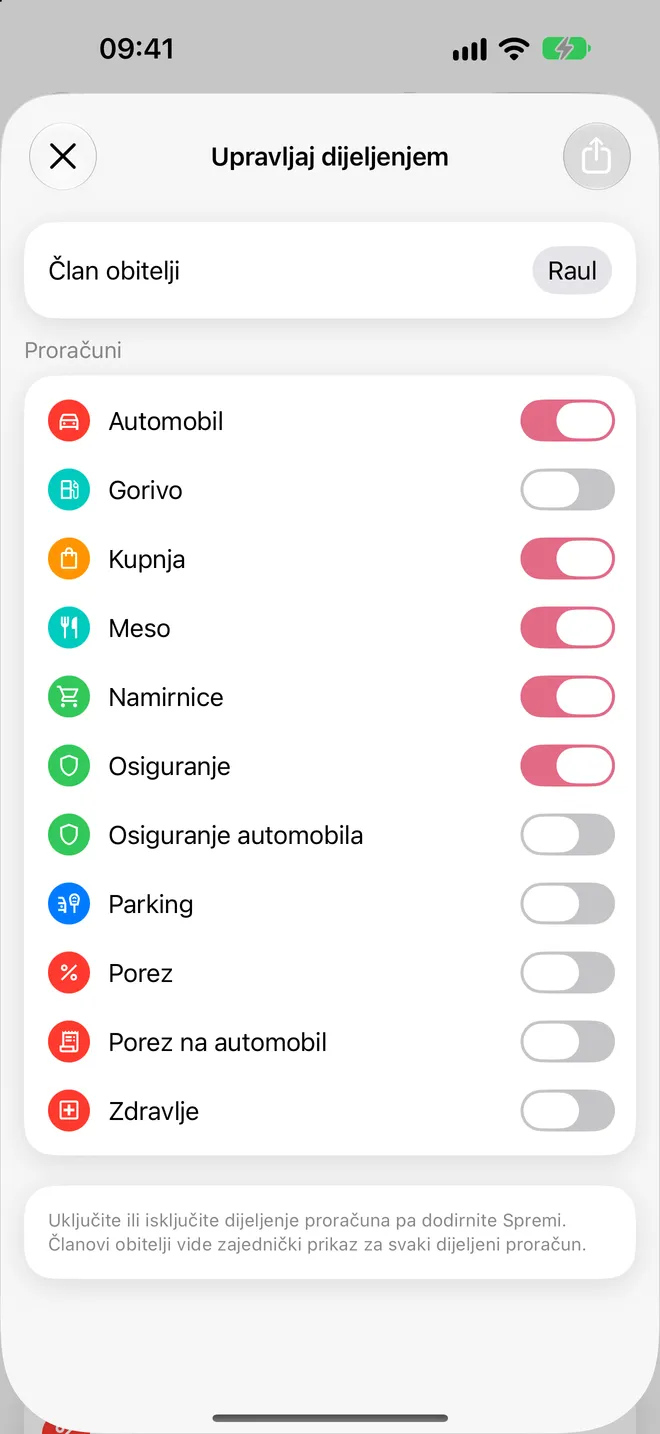
Task: Tap the percent icon for Porez
Action: 69,973
